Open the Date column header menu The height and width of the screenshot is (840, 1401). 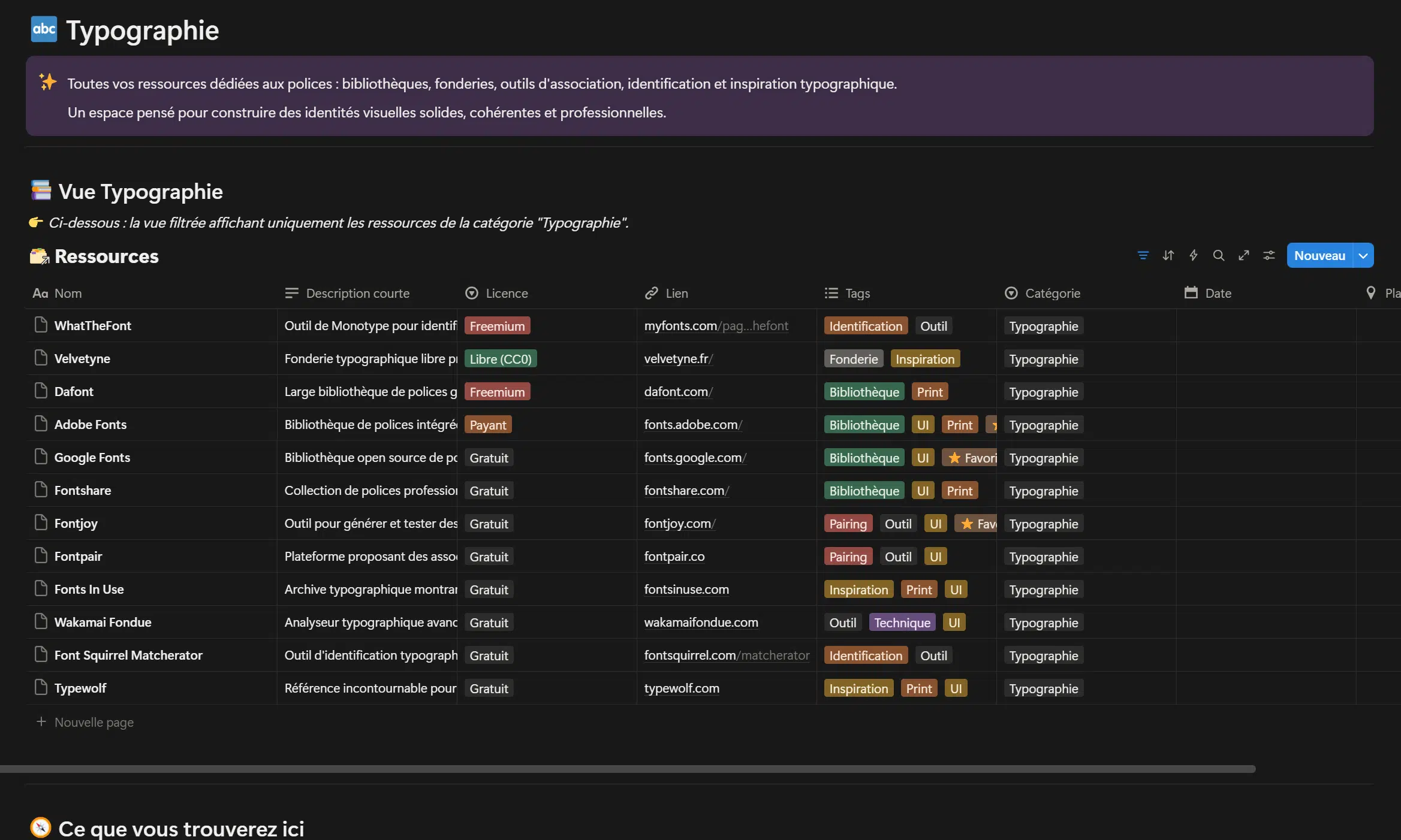(x=1218, y=293)
